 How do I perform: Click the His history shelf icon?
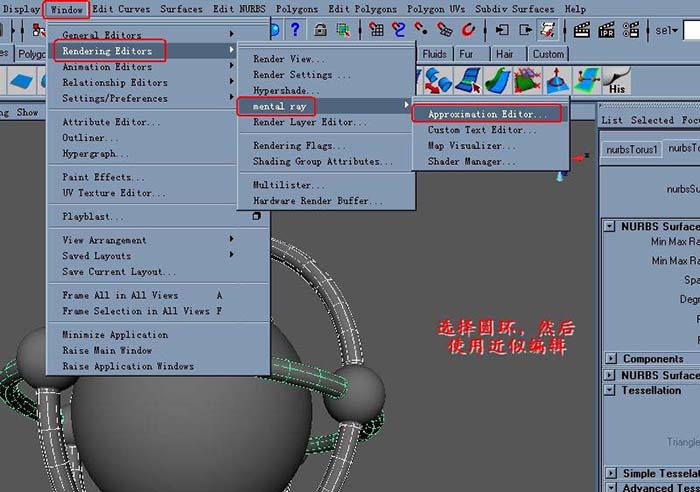tap(617, 81)
